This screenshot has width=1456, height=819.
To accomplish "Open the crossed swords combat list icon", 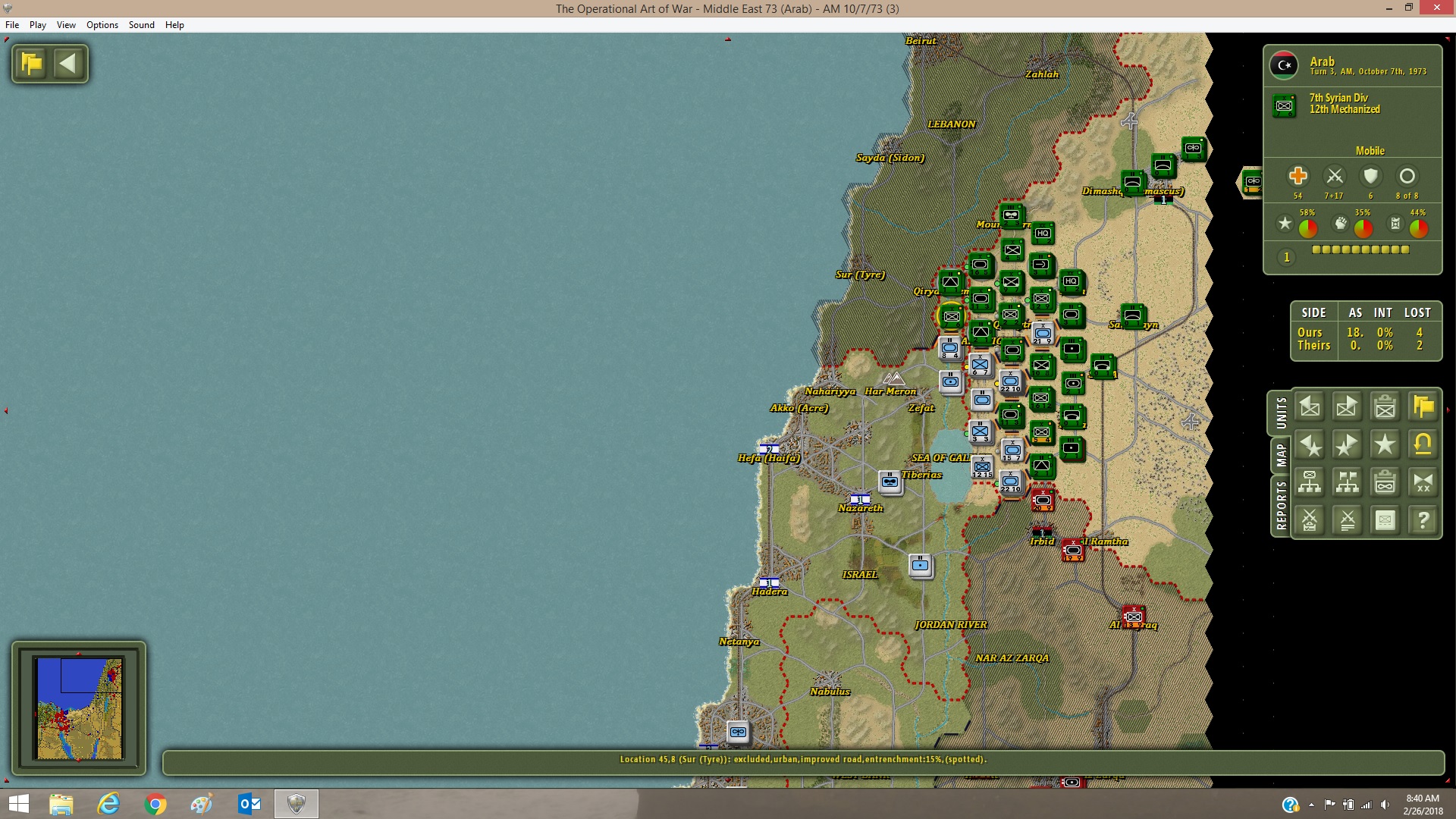I will [1347, 520].
